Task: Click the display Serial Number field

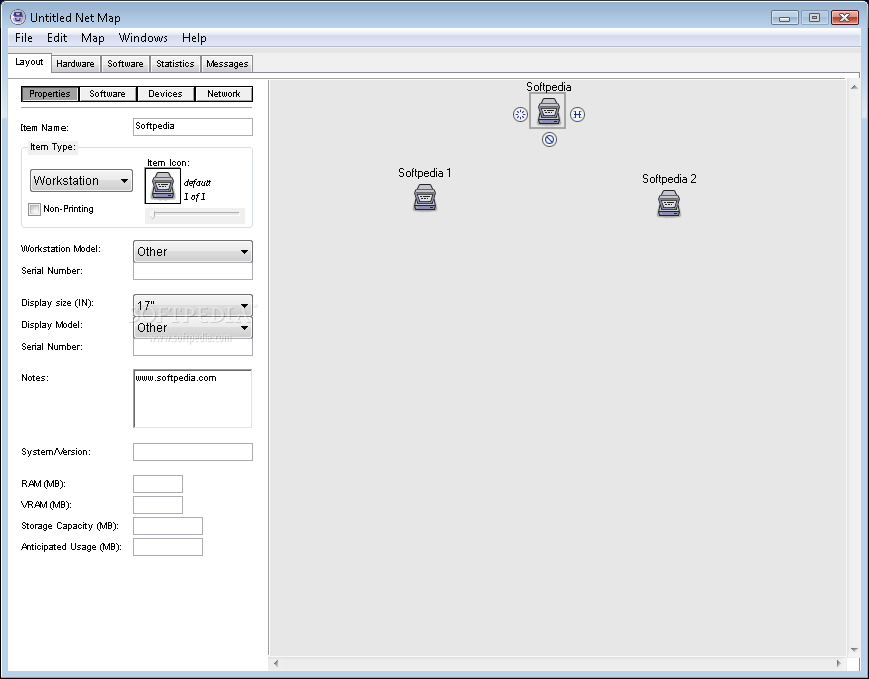Action: click(x=193, y=347)
